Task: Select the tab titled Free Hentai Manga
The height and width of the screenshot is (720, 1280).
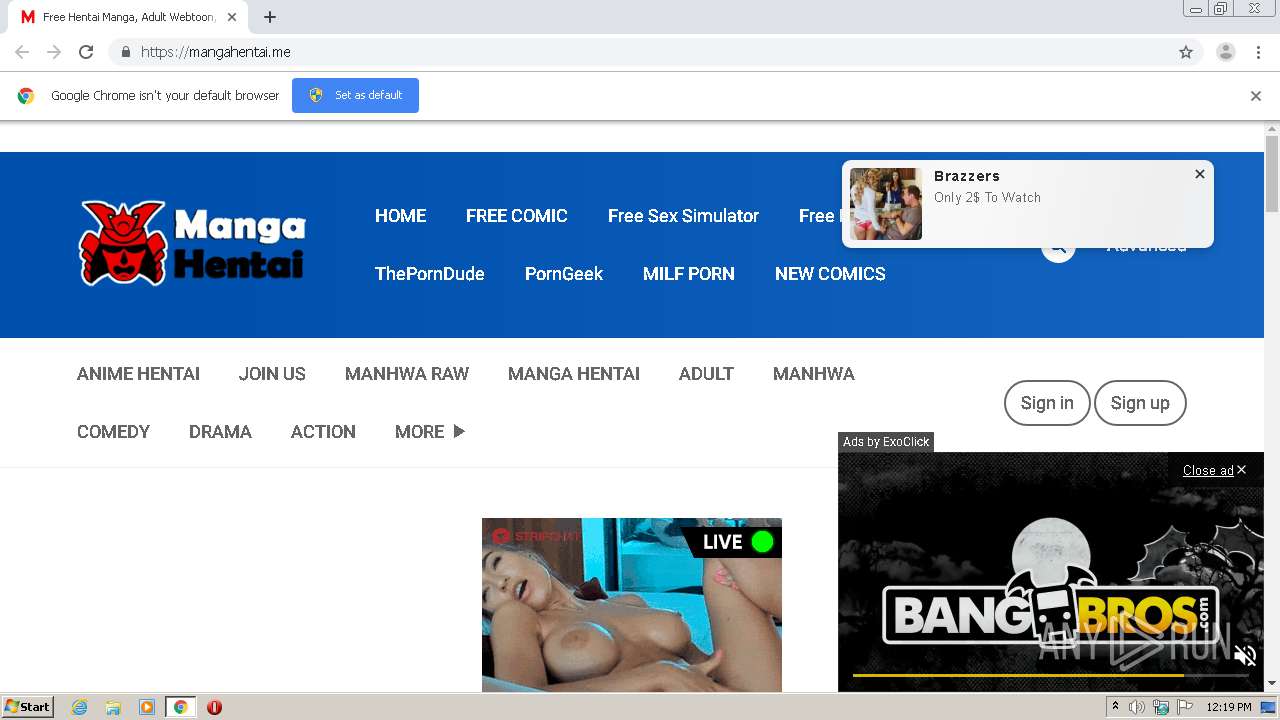Action: pos(130,17)
